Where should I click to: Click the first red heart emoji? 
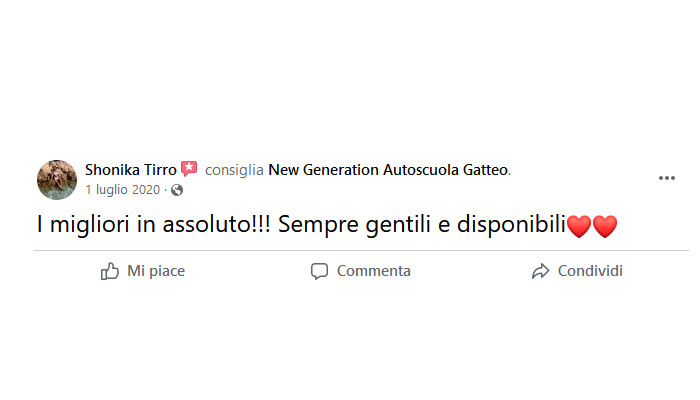click(x=579, y=226)
